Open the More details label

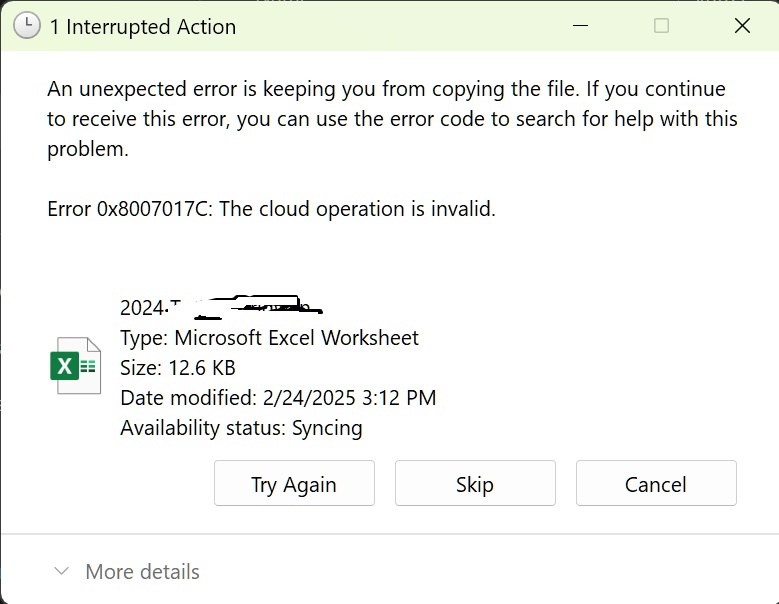(142, 572)
